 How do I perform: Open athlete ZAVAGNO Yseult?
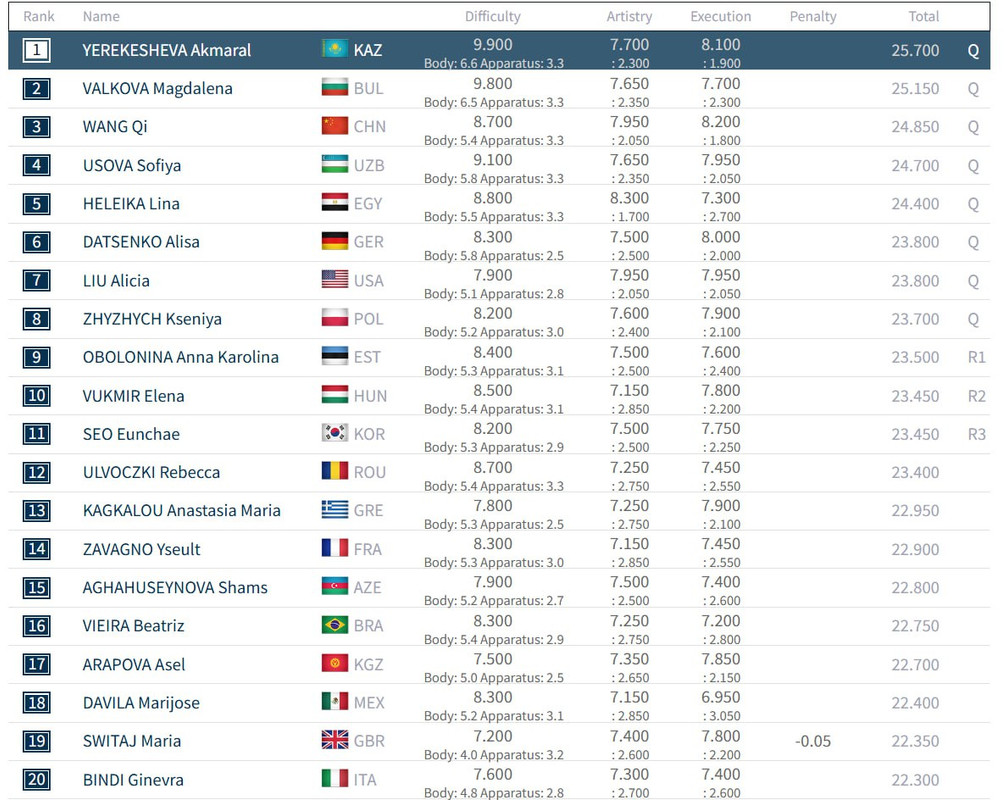pos(141,549)
